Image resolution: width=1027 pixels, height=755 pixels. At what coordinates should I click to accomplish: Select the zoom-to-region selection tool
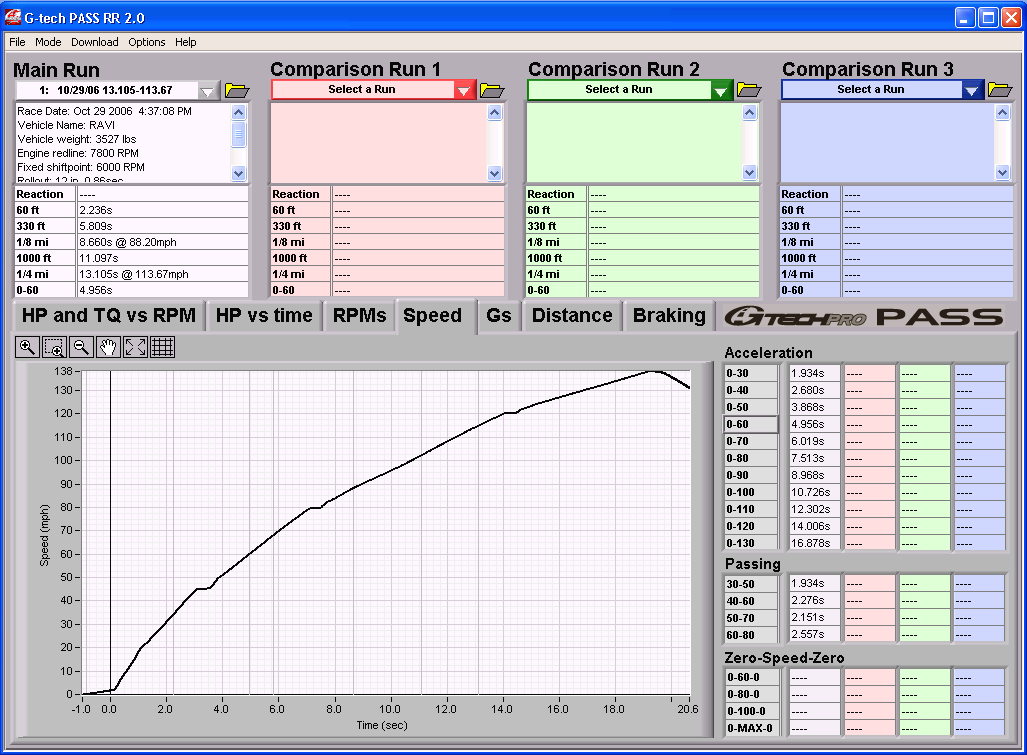click(54, 347)
